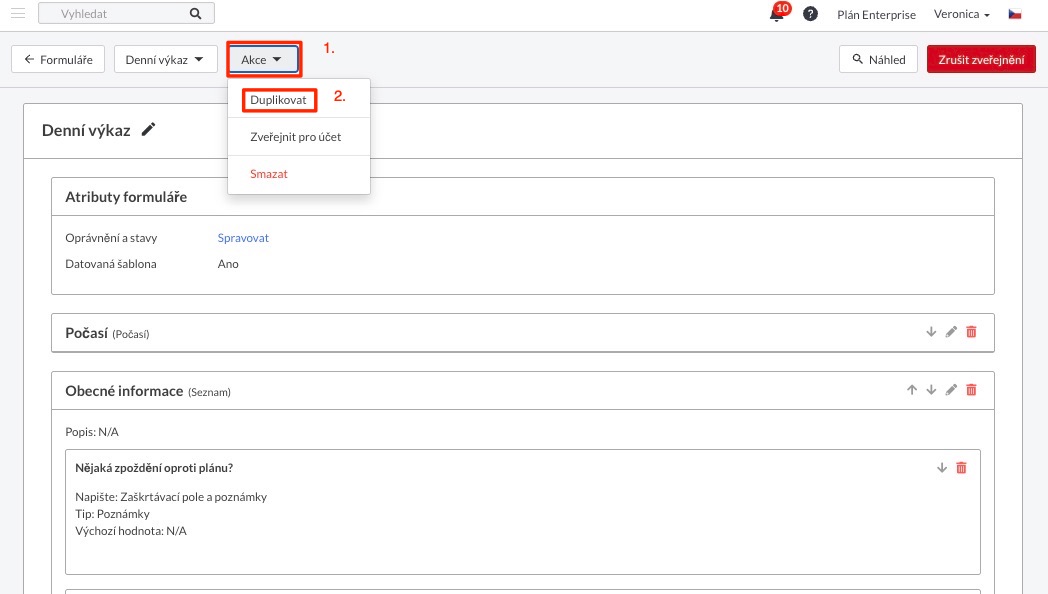Delete the Počasí section
This screenshot has width=1048, height=594.
click(x=971, y=332)
